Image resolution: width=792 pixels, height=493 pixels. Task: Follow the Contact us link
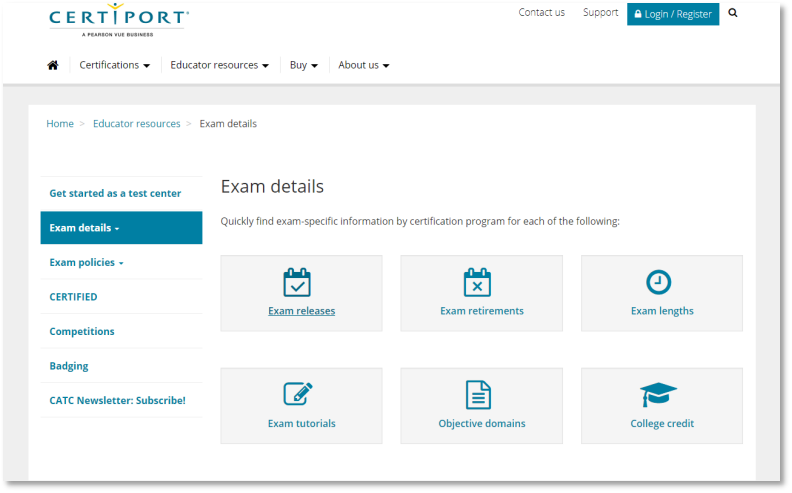(541, 13)
